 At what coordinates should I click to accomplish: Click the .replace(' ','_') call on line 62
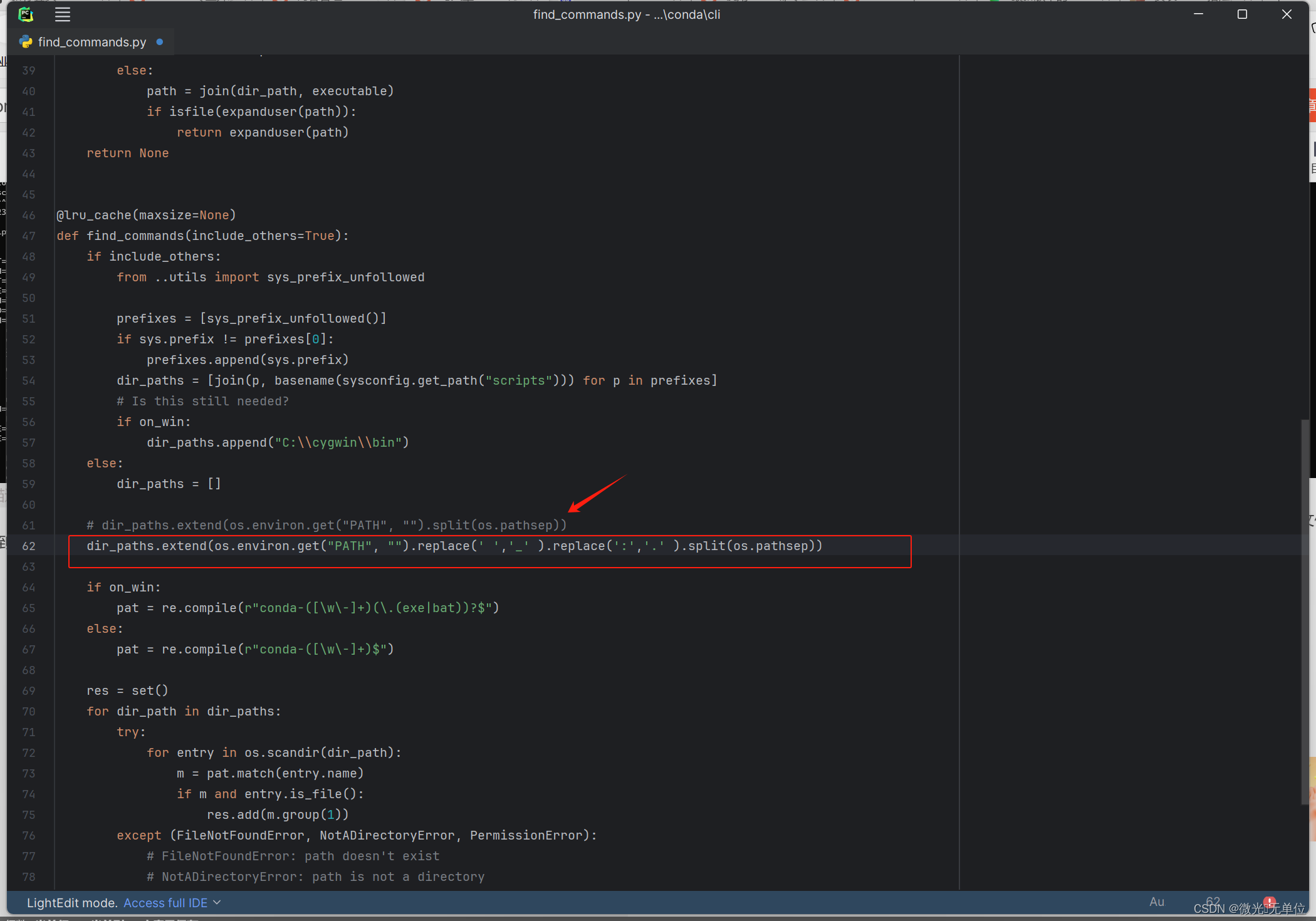coord(482,546)
